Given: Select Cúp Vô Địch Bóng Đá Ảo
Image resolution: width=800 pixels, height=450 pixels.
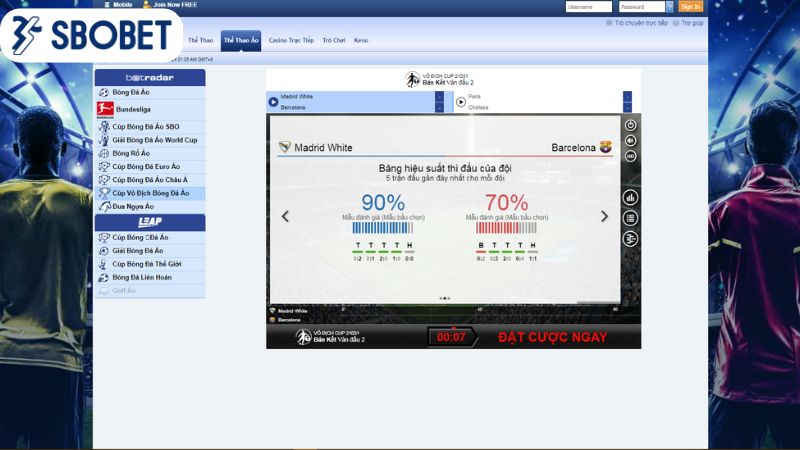Looking at the screenshot, I should pyautogui.click(x=150, y=193).
